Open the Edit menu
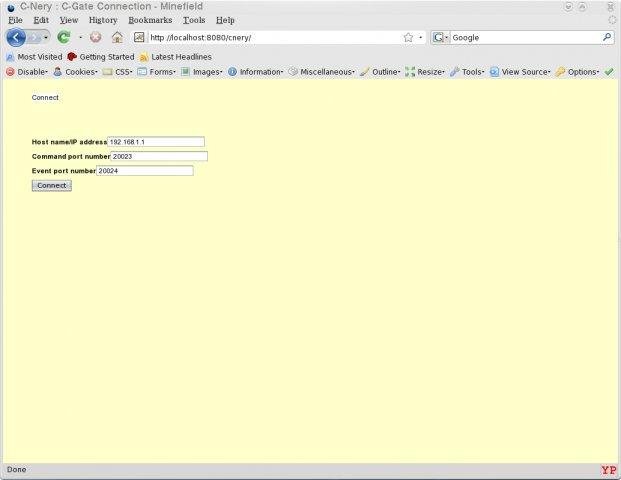 coord(41,20)
